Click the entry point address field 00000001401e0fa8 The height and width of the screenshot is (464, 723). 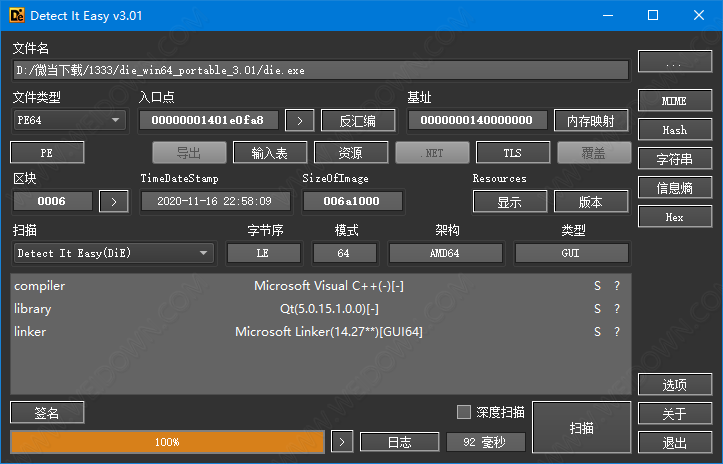pyautogui.click(x=208, y=120)
